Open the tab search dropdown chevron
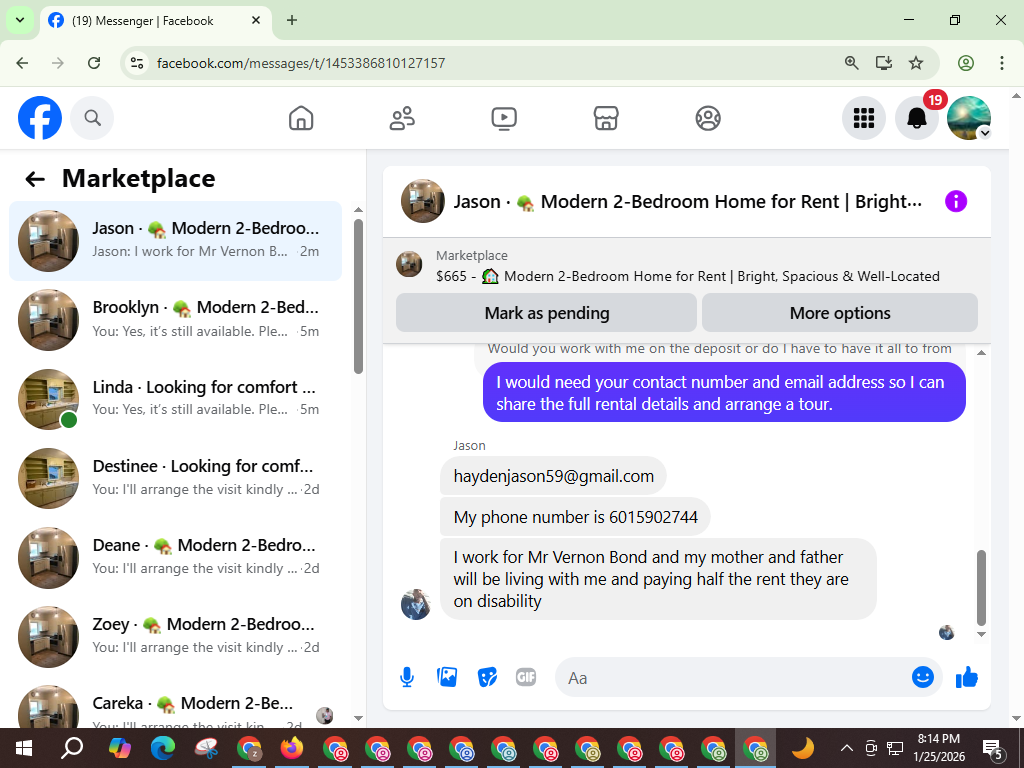 (x=20, y=20)
